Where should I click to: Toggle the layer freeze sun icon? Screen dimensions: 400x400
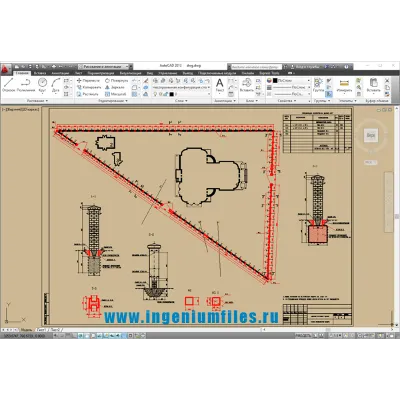(x=161, y=94)
